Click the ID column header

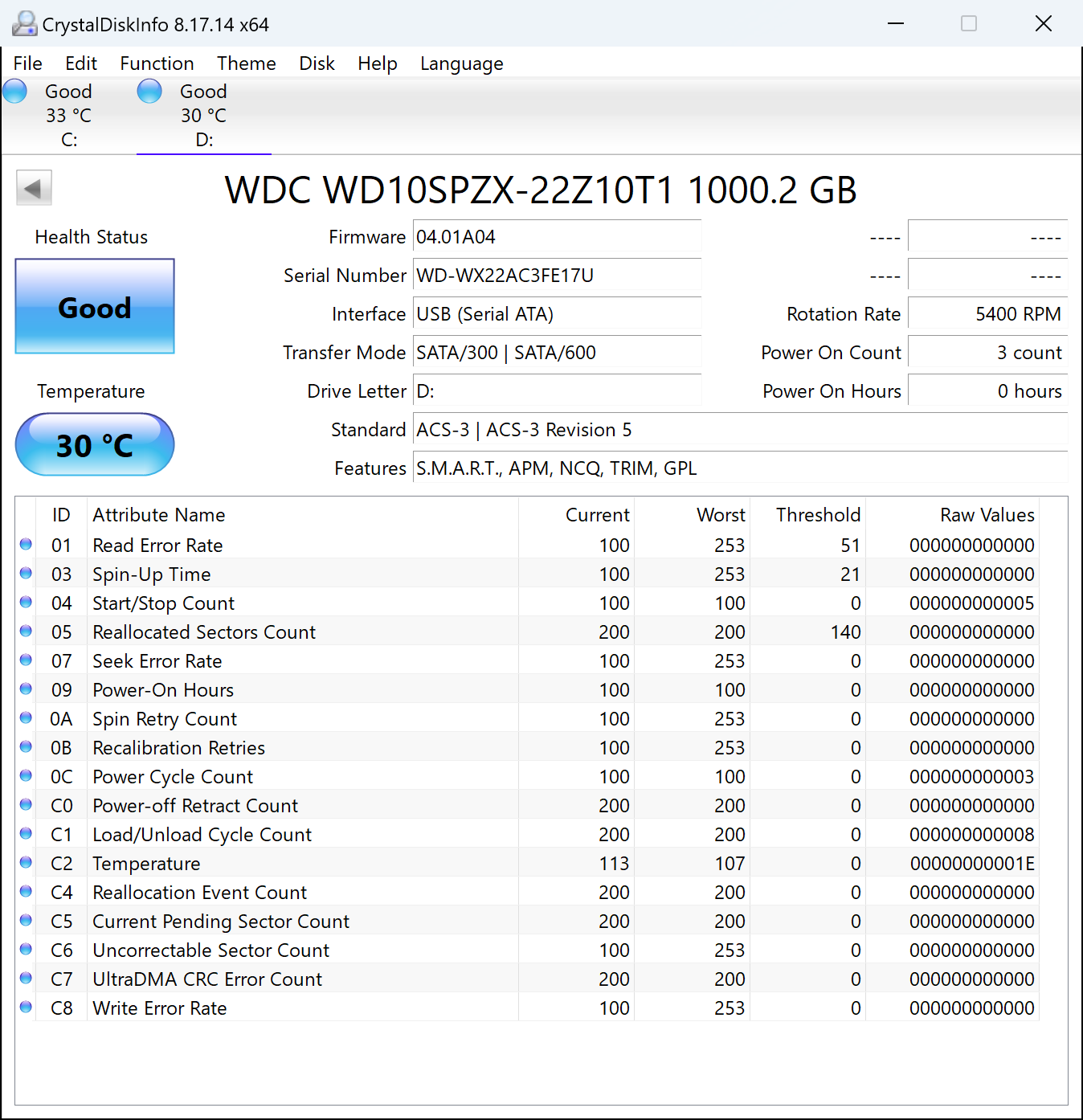61,515
